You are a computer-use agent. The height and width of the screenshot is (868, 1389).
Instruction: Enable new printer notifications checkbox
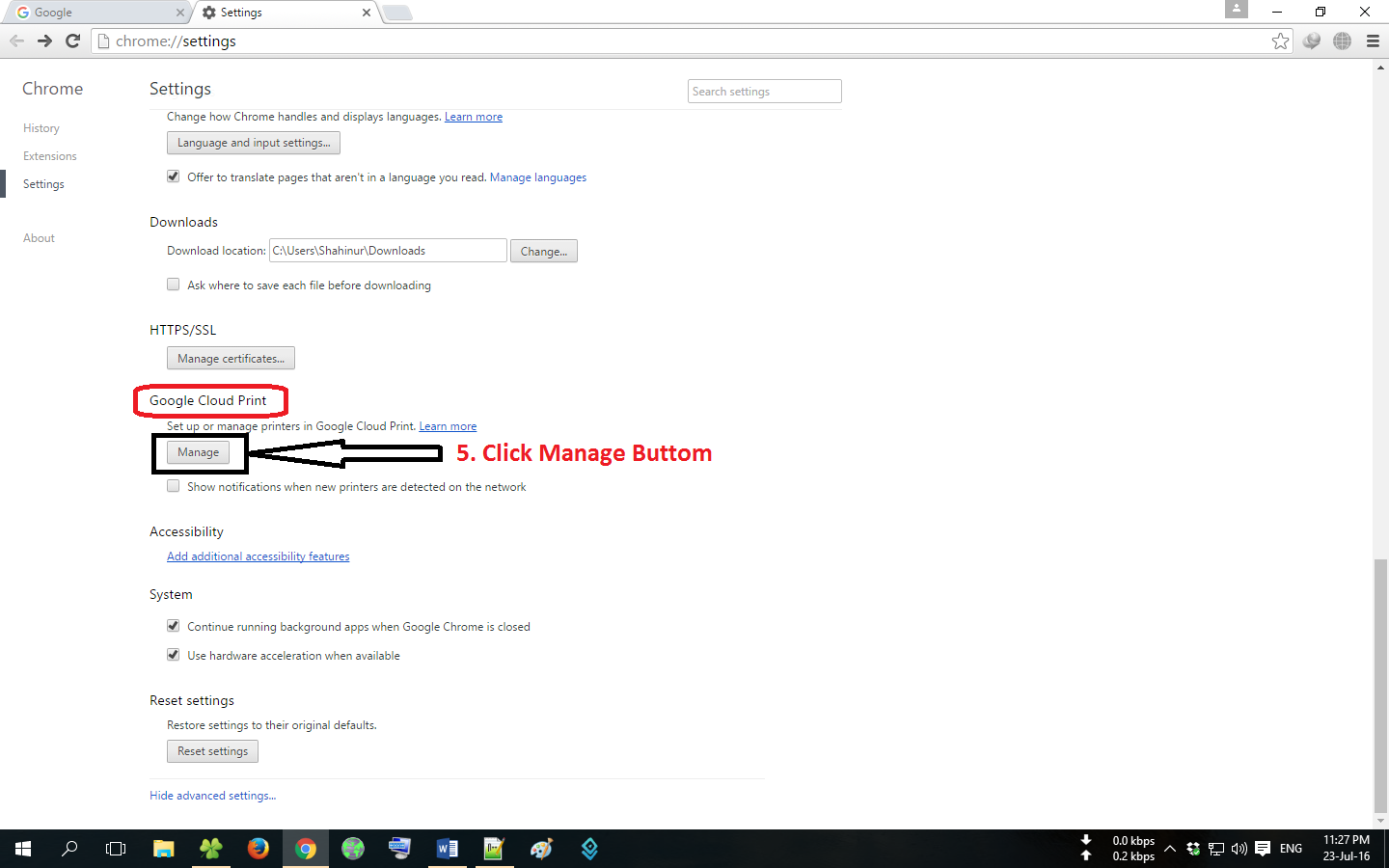point(174,486)
